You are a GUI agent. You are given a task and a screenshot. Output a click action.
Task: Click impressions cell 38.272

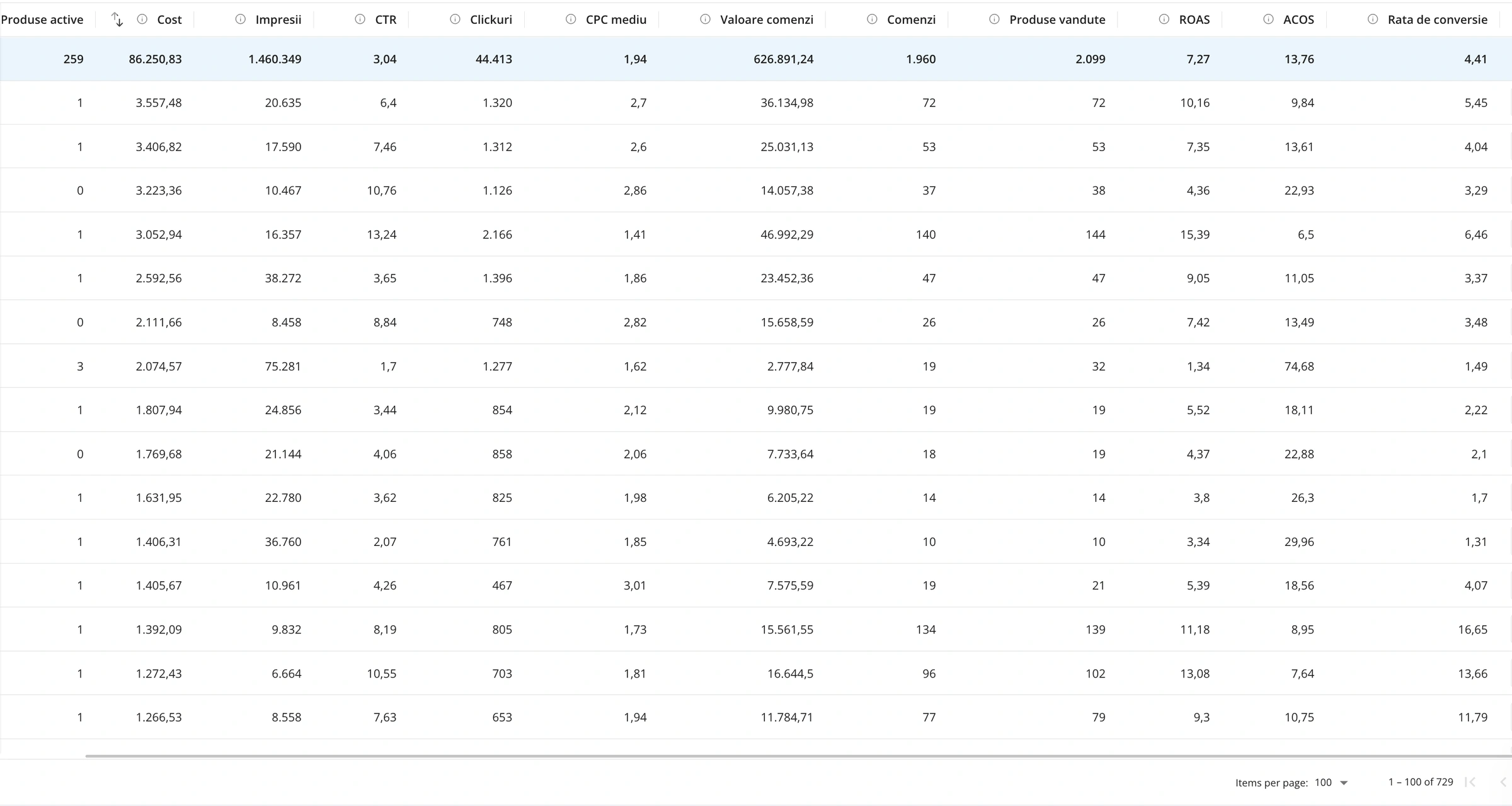283,278
